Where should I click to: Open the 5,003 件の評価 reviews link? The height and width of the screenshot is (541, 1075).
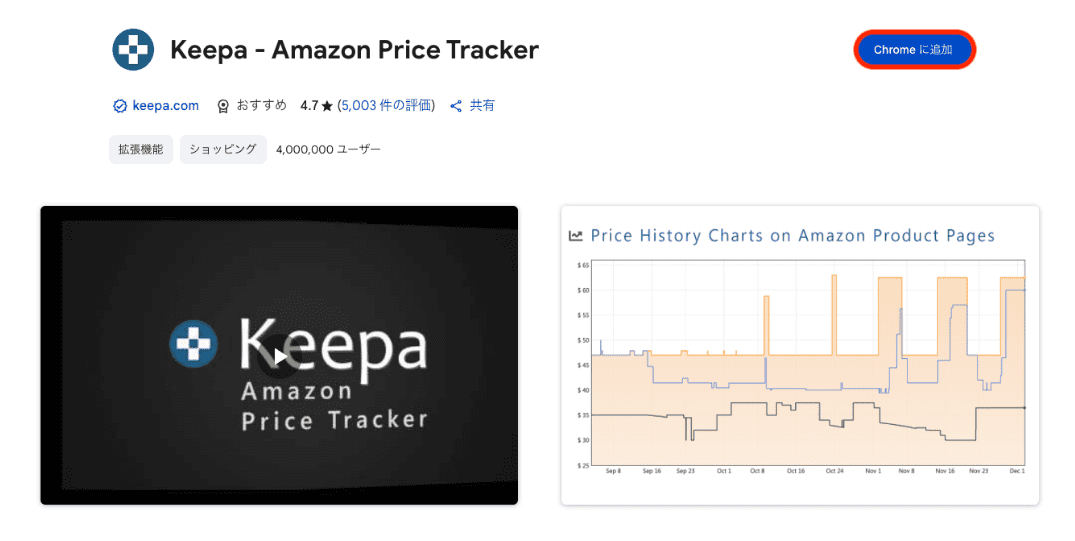pos(390,106)
